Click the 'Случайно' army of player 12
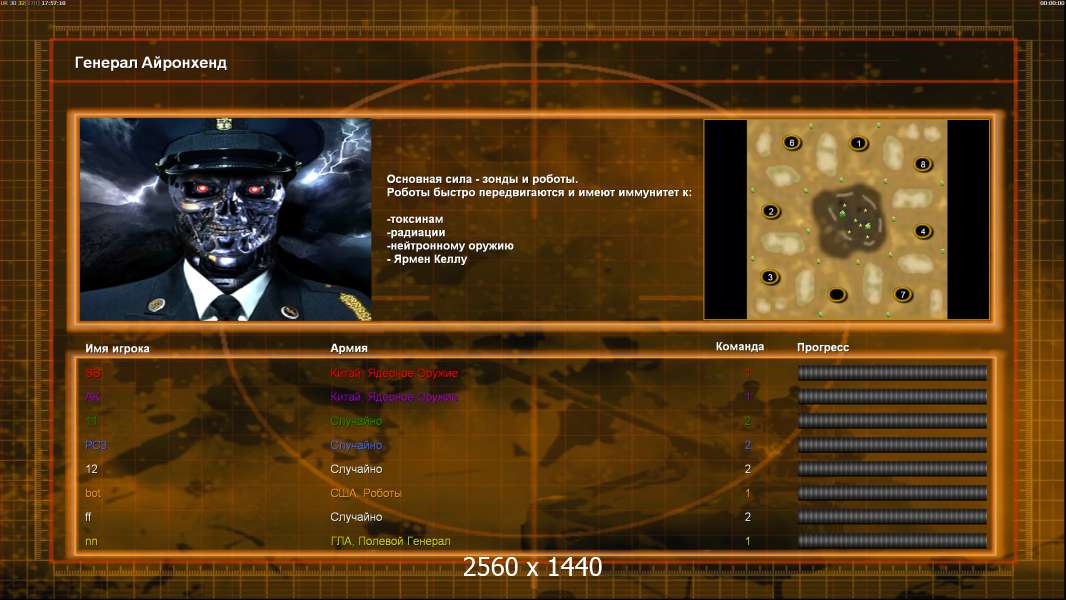 point(356,469)
